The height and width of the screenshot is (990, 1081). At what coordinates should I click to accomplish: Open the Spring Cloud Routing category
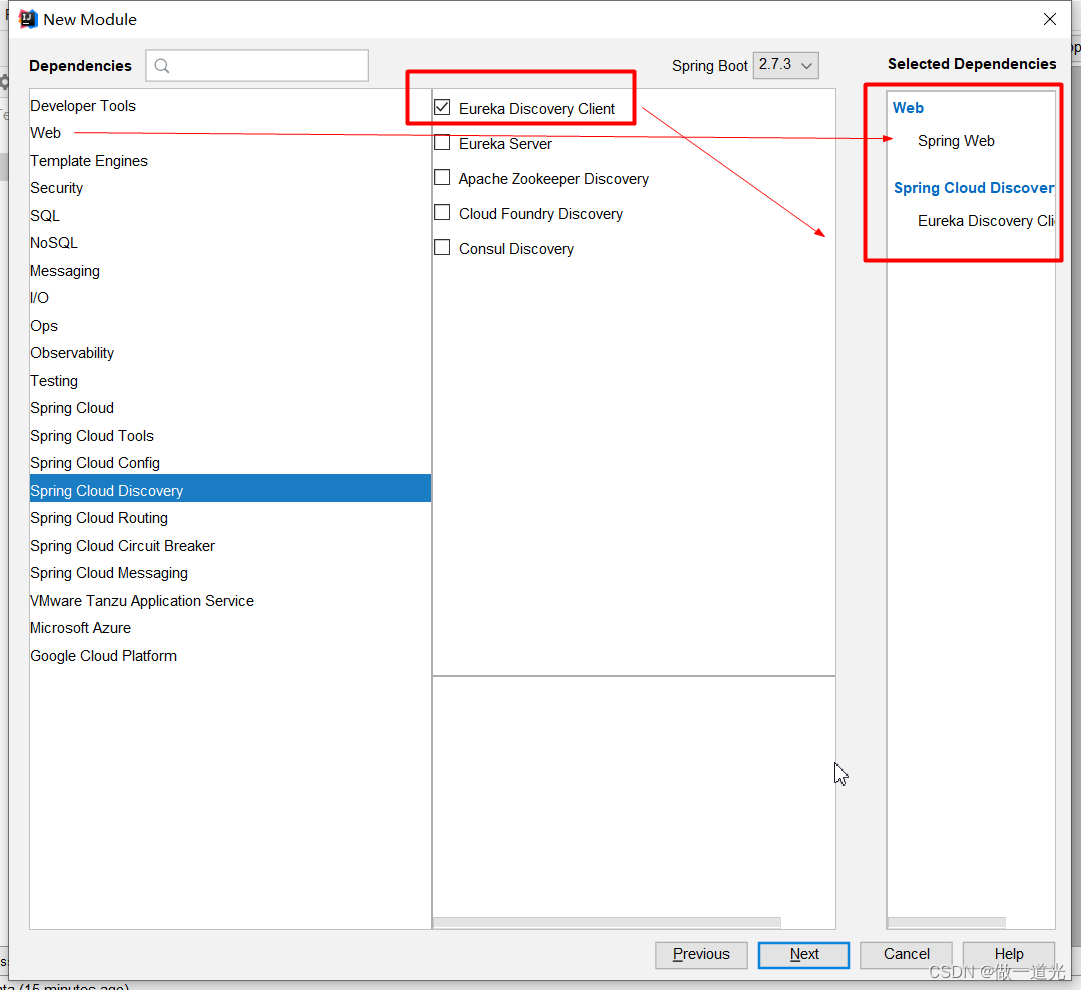[230, 518]
